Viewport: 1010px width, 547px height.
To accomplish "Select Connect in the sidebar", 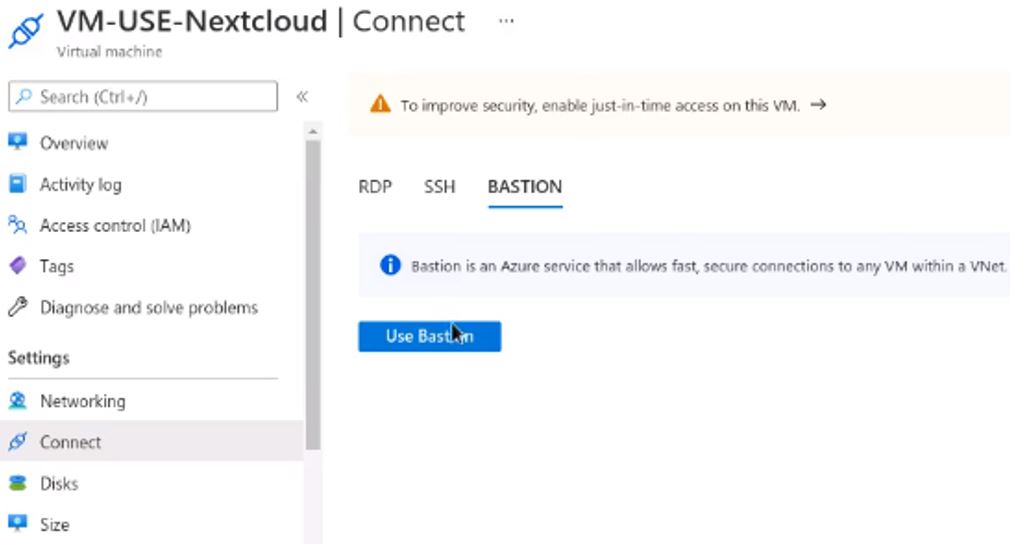I will pyautogui.click(x=151, y=442).
